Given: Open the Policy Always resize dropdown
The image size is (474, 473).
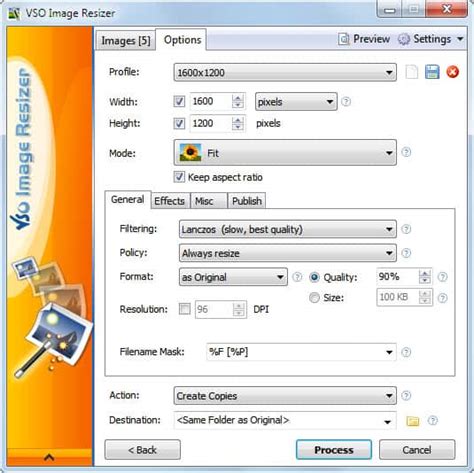Looking at the screenshot, I should click(x=288, y=253).
